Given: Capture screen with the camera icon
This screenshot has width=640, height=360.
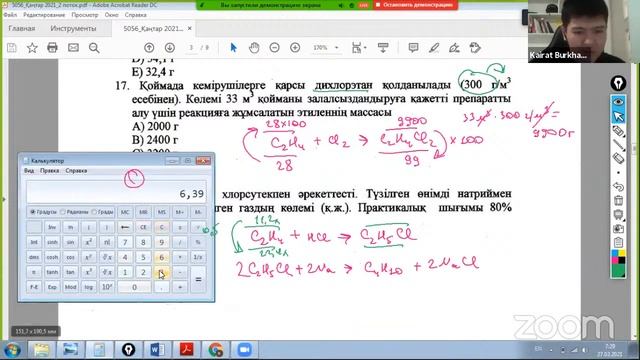Looking at the screenshot, I should point(618,229).
